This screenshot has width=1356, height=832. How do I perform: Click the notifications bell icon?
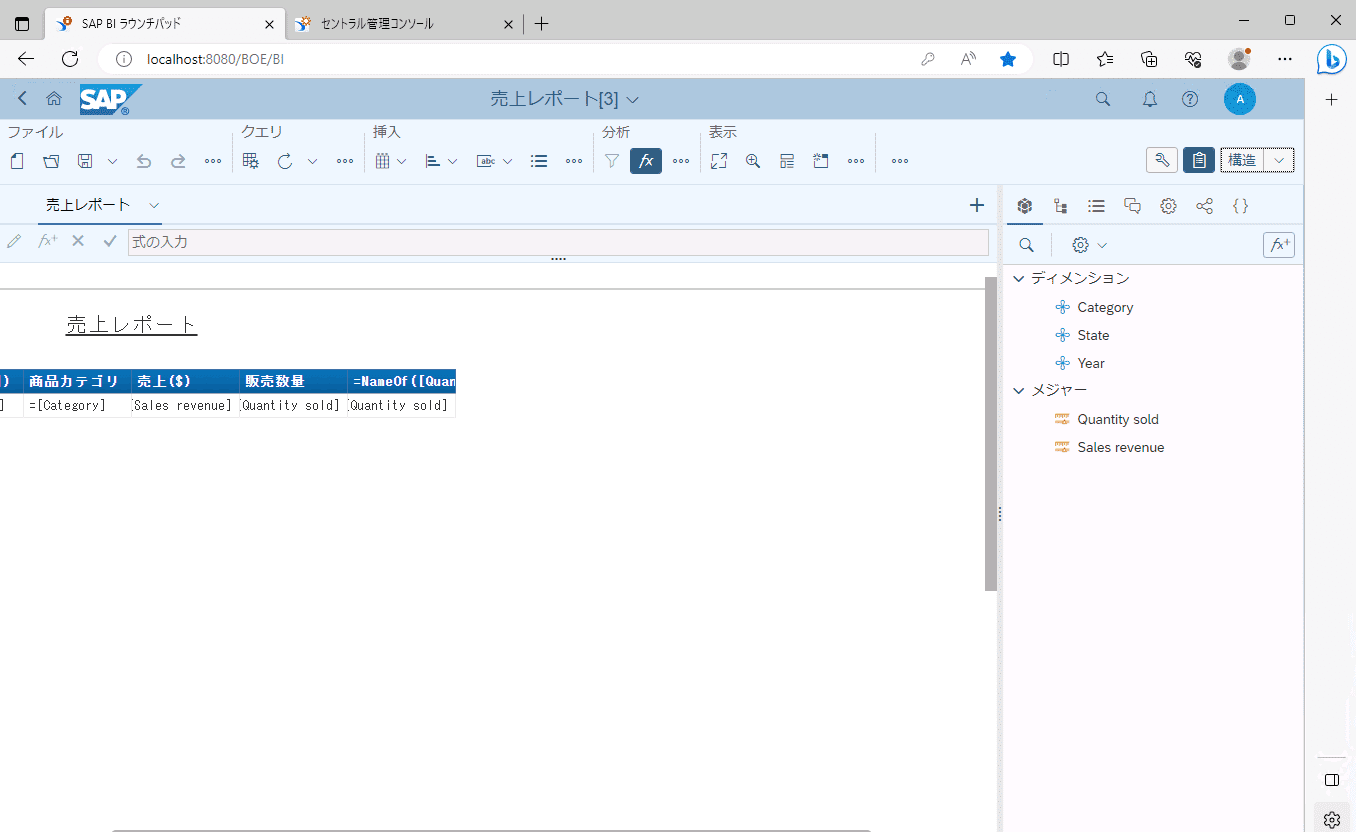[x=1150, y=99]
